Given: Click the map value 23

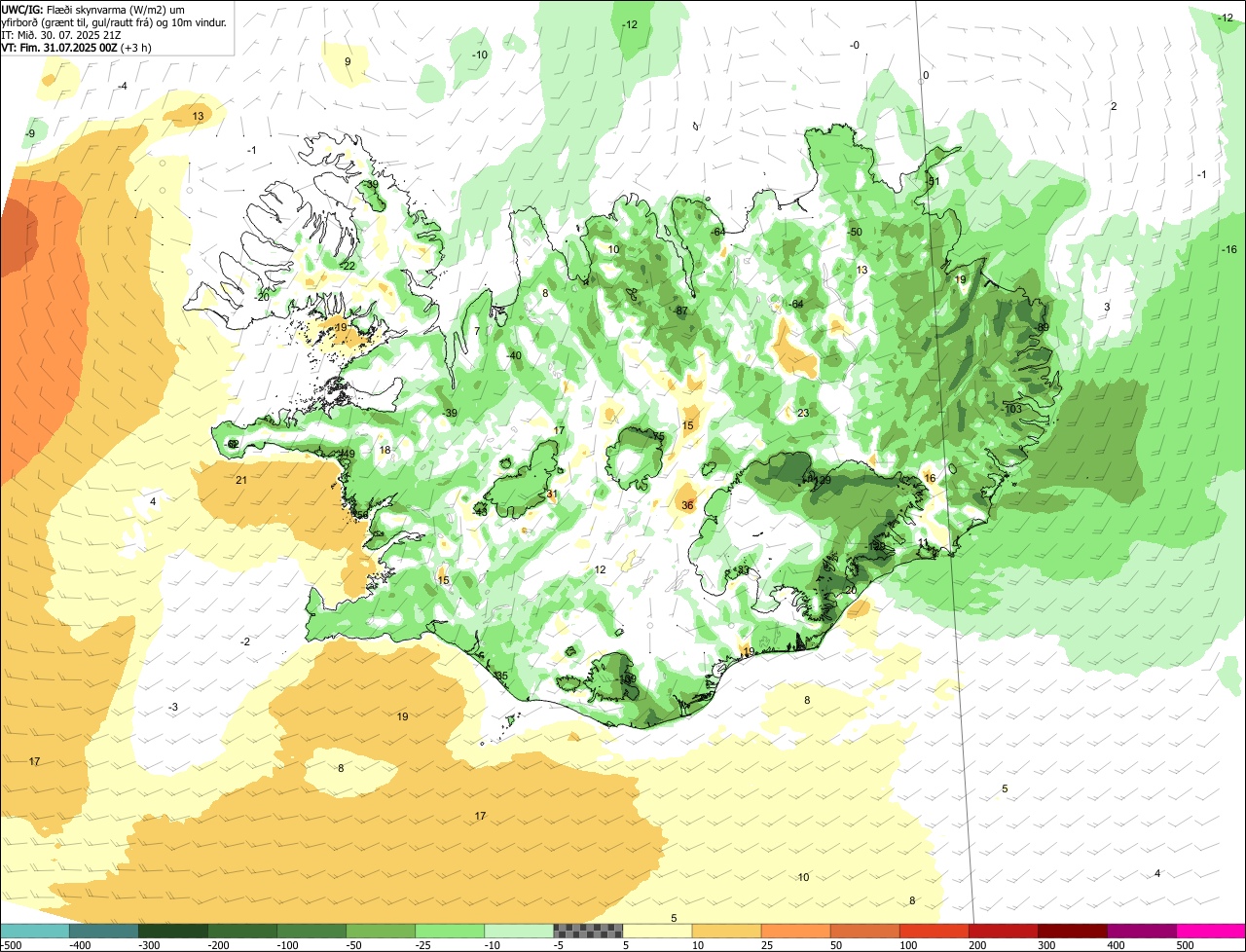Looking at the screenshot, I should pos(803,413).
